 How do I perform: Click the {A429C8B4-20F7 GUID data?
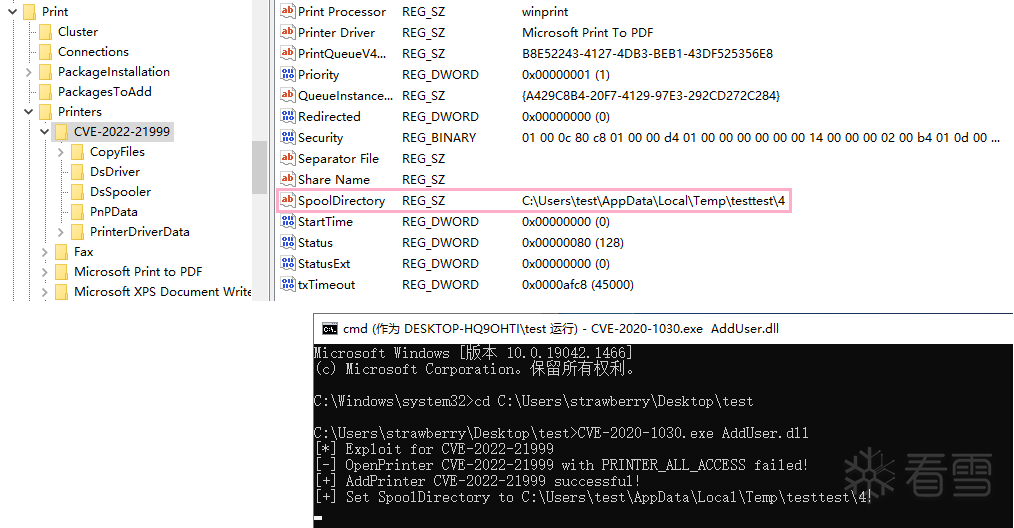click(x=651, y=96)
